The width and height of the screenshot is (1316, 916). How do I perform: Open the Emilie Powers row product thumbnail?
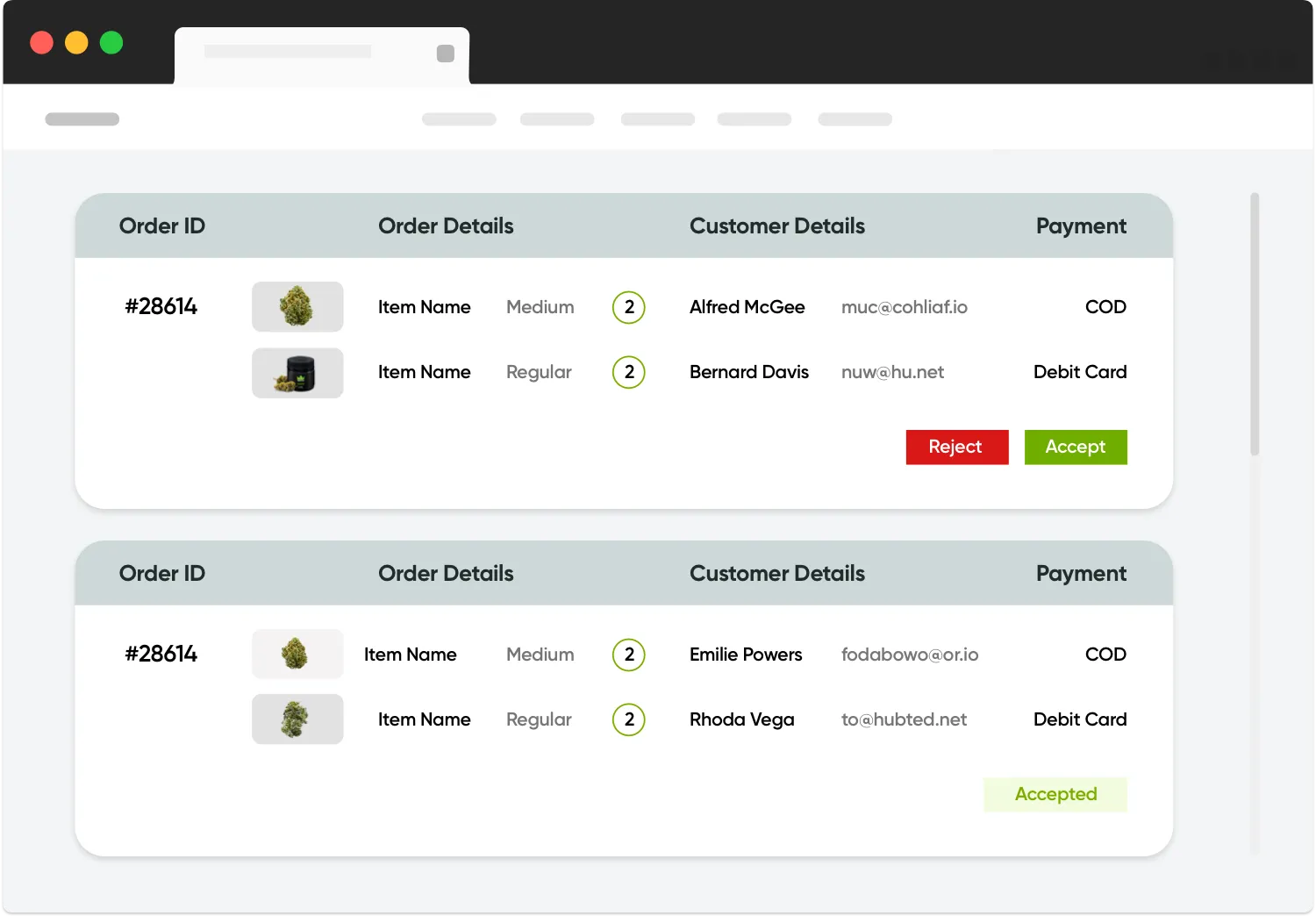click(297, 654)
